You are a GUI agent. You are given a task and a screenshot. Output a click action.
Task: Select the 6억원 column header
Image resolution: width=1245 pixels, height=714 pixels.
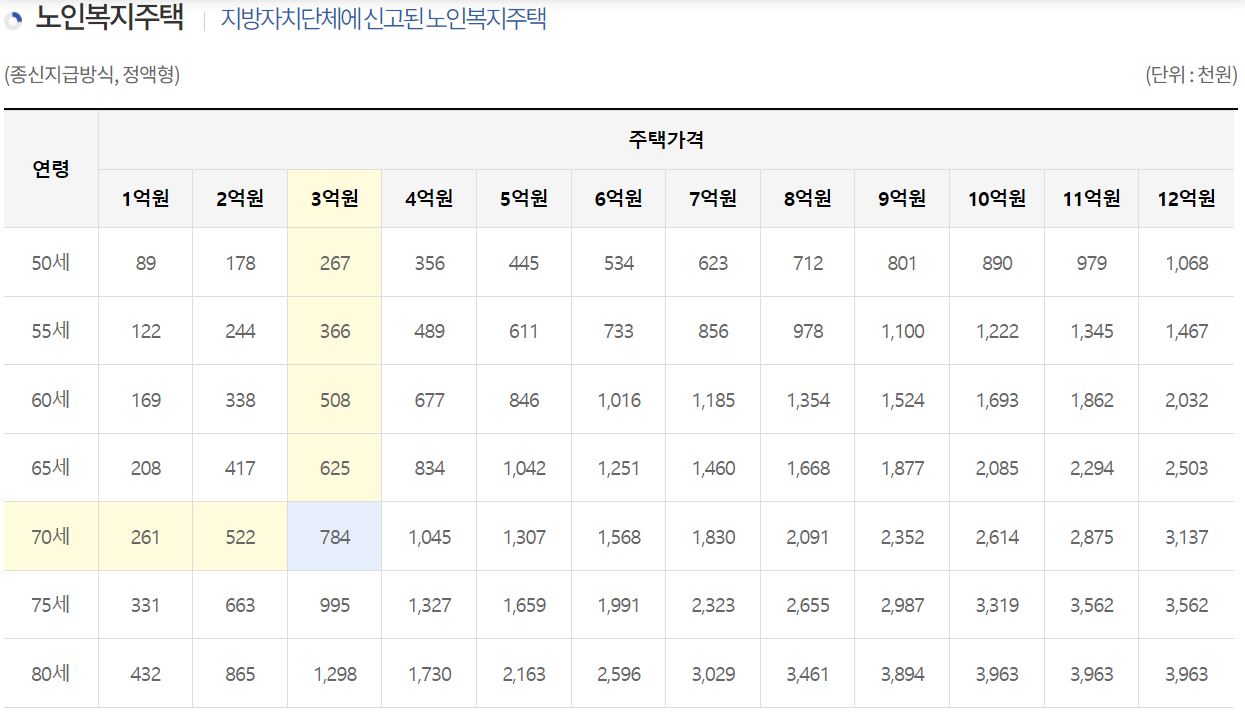tap(618, 198)
